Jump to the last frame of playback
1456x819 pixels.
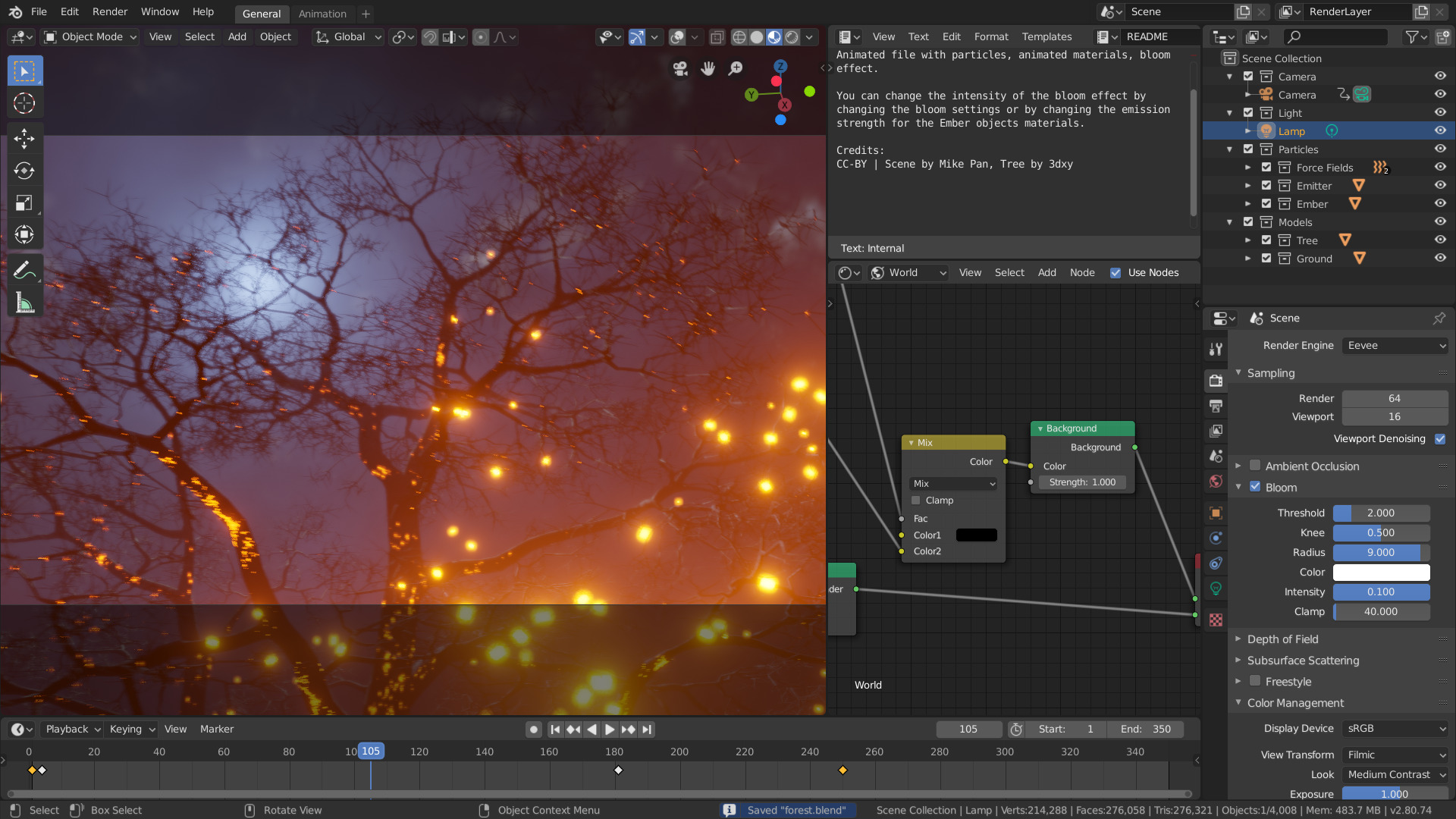tap(647, 729)
